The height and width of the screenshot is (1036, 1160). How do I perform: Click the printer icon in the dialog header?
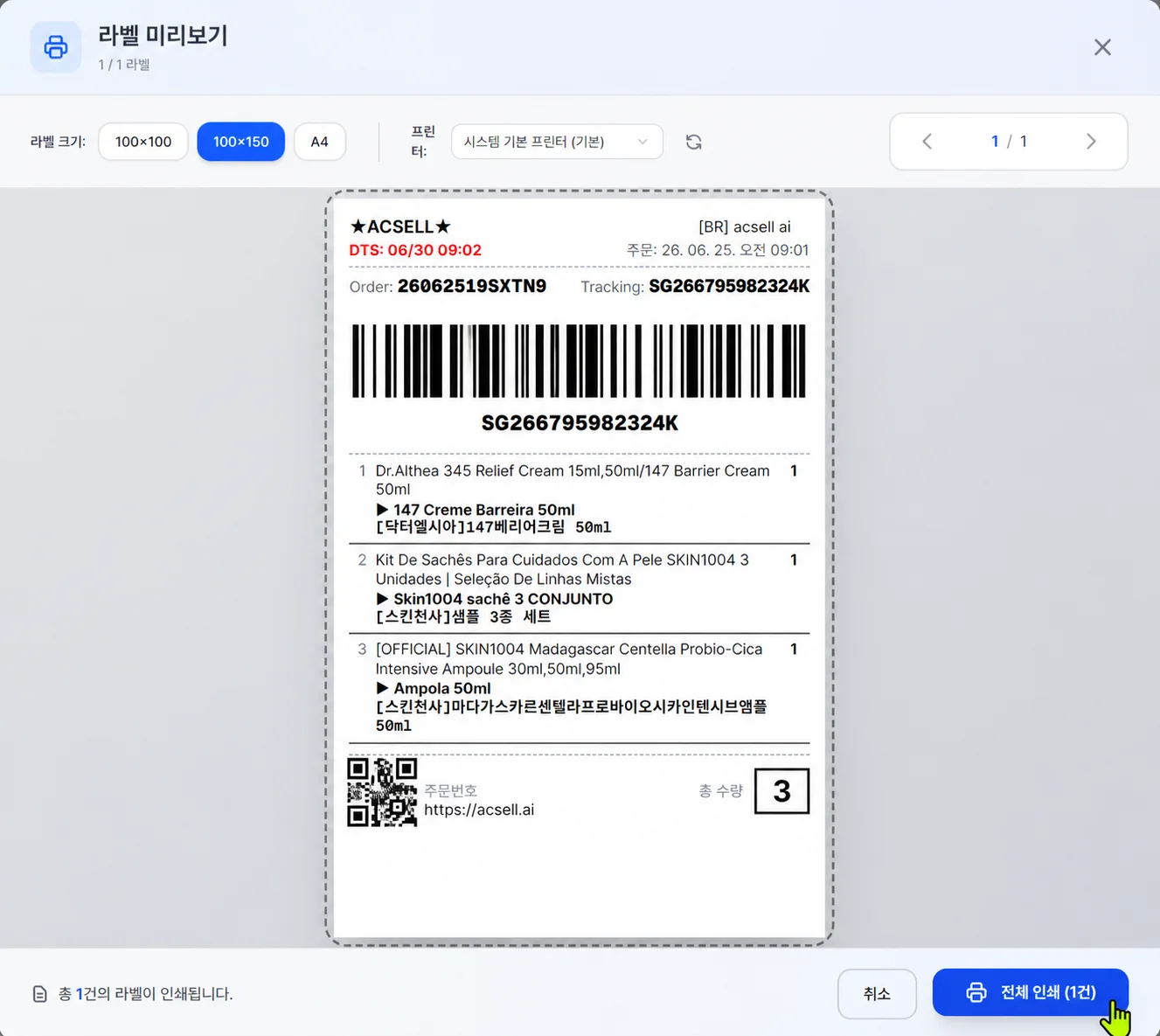pos(56,47)
